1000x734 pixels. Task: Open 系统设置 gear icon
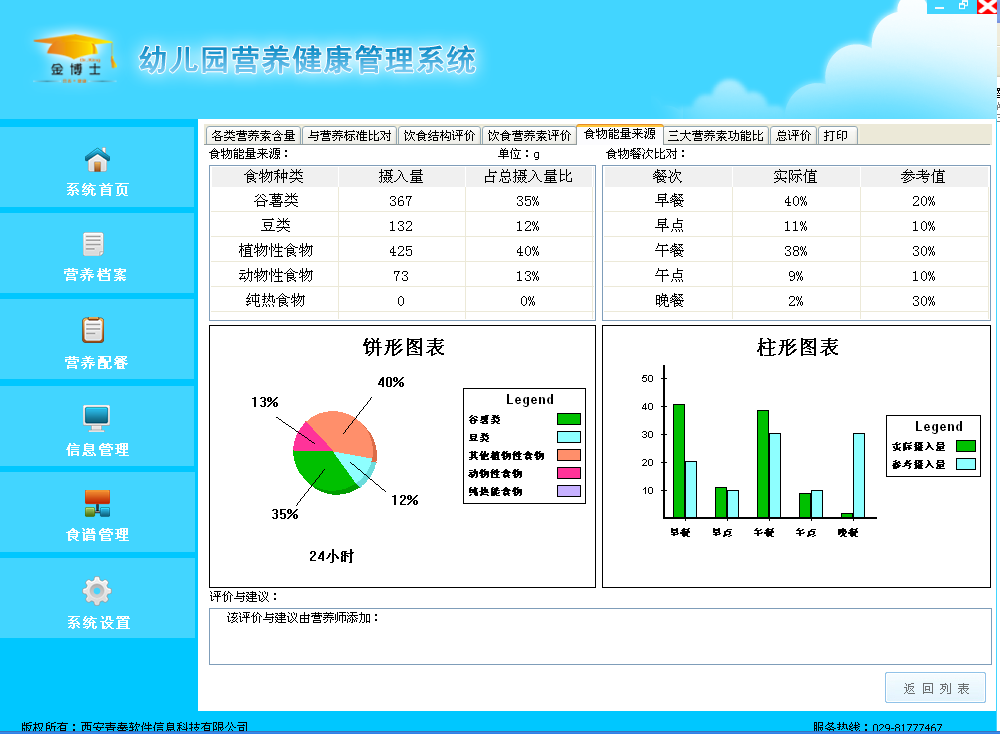click(97, 590)
